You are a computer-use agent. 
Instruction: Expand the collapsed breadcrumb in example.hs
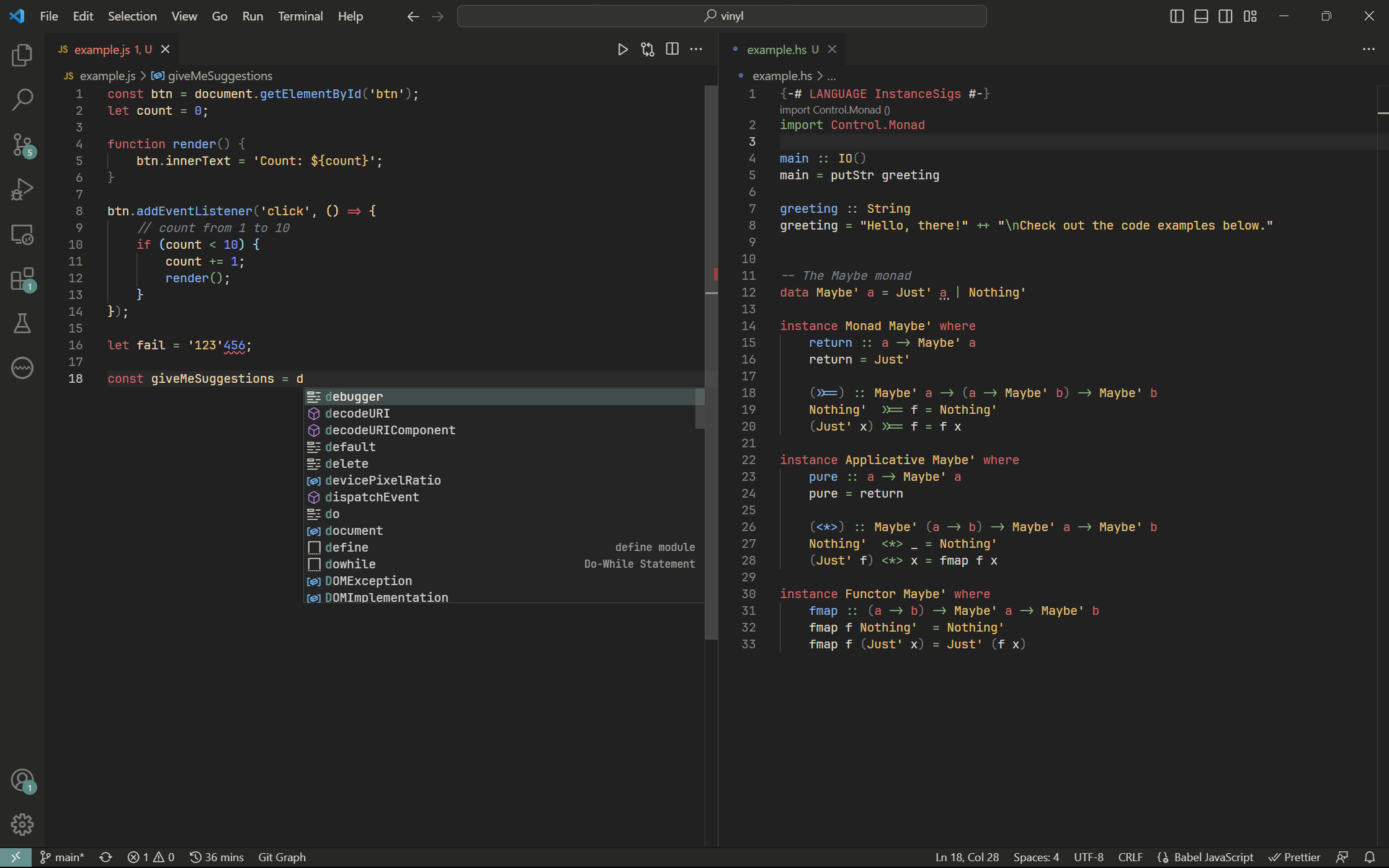click(x=831, y=76)
